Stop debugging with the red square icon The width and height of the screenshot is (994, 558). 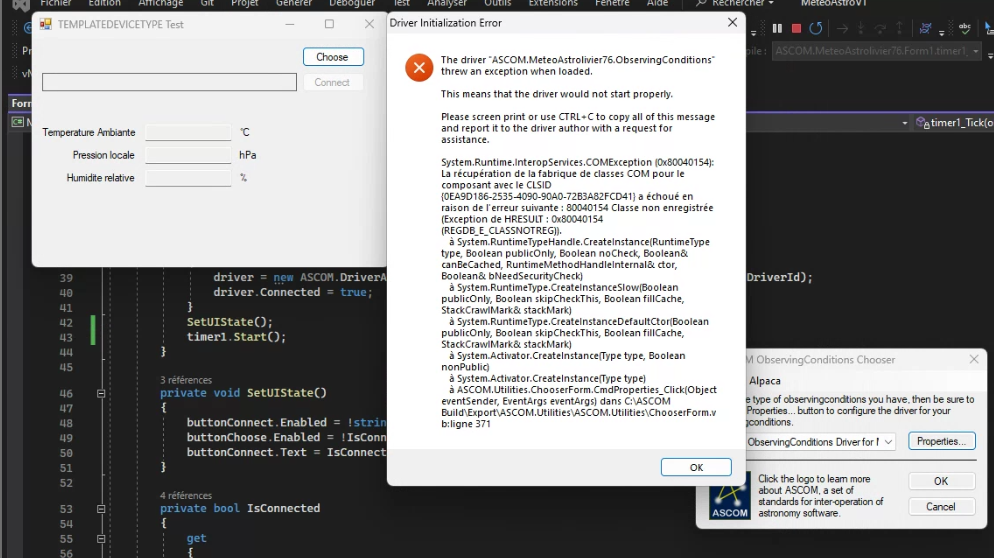[796, 29]
